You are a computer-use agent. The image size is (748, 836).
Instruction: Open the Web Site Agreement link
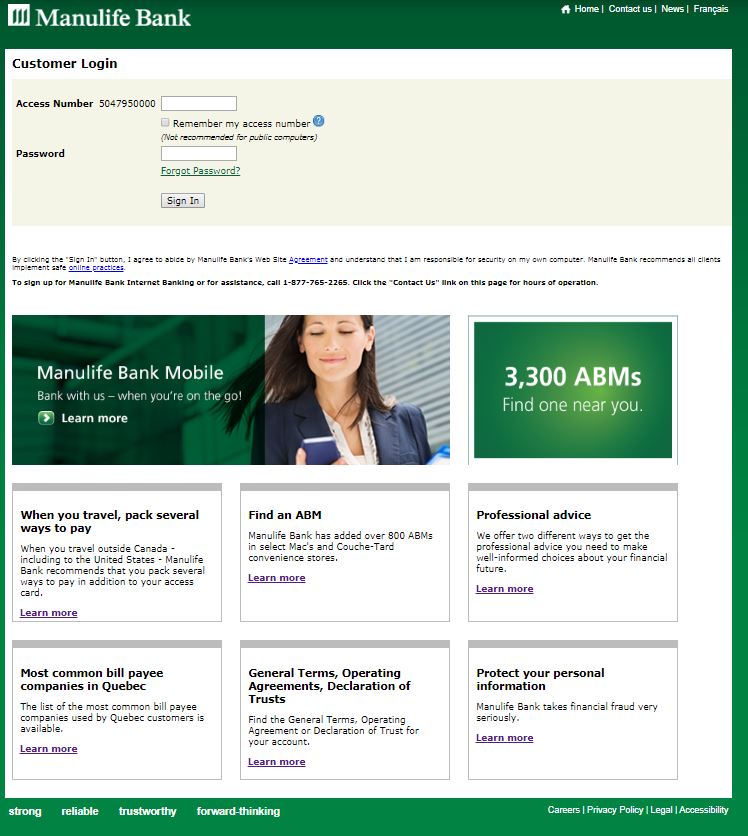point(308,260)
